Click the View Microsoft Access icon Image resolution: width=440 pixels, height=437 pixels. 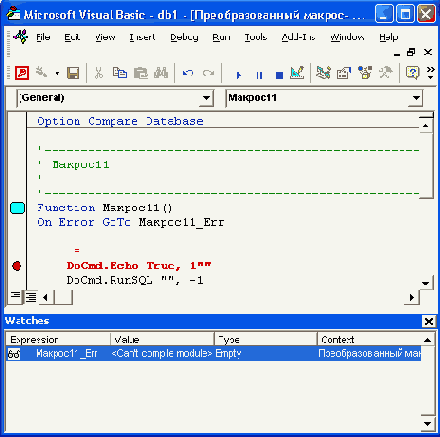(22, 72)
